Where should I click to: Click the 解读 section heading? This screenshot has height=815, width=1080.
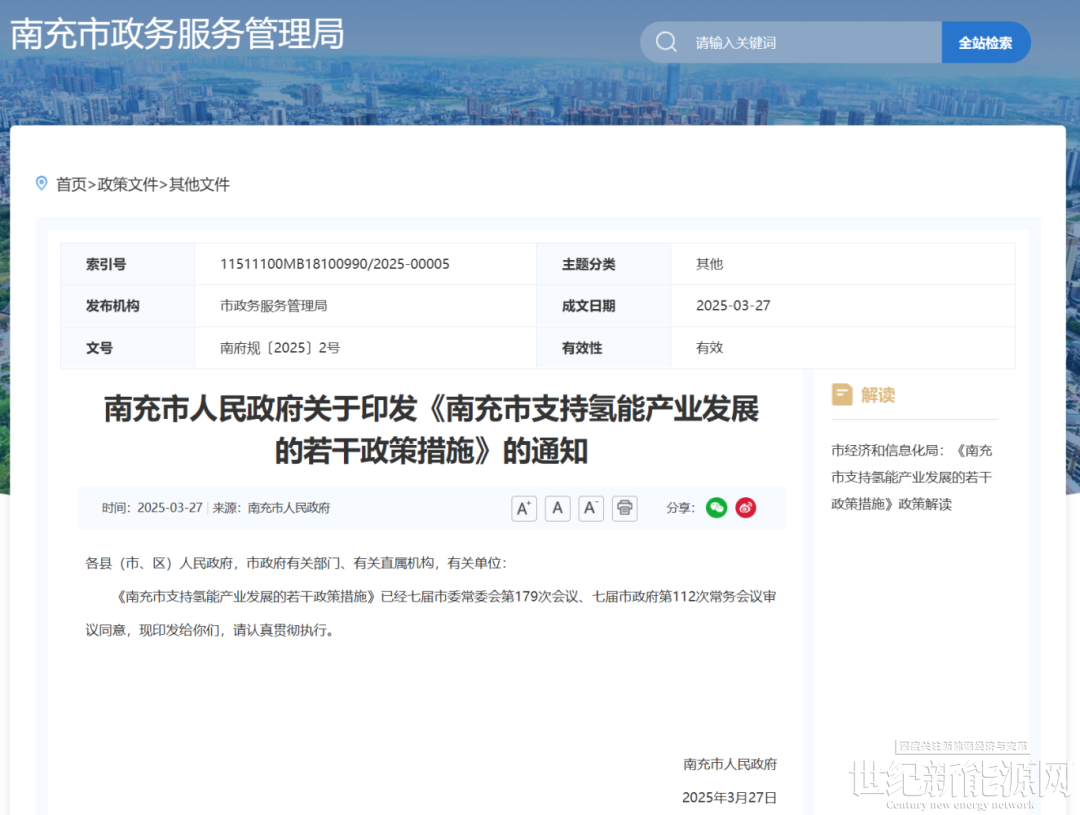[878, 395]
